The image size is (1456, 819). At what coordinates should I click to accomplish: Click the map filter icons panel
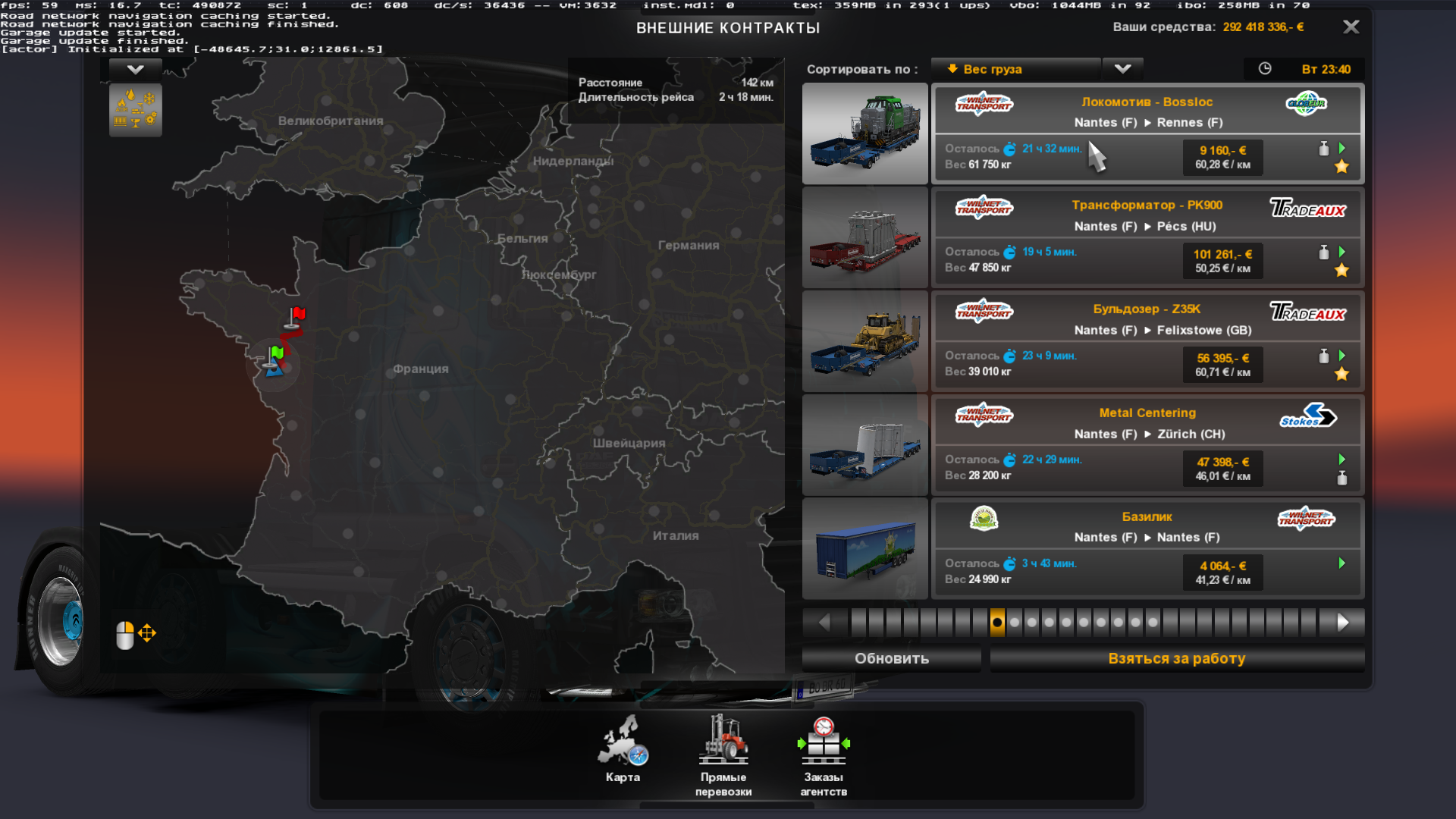click(x=136, y=110)
